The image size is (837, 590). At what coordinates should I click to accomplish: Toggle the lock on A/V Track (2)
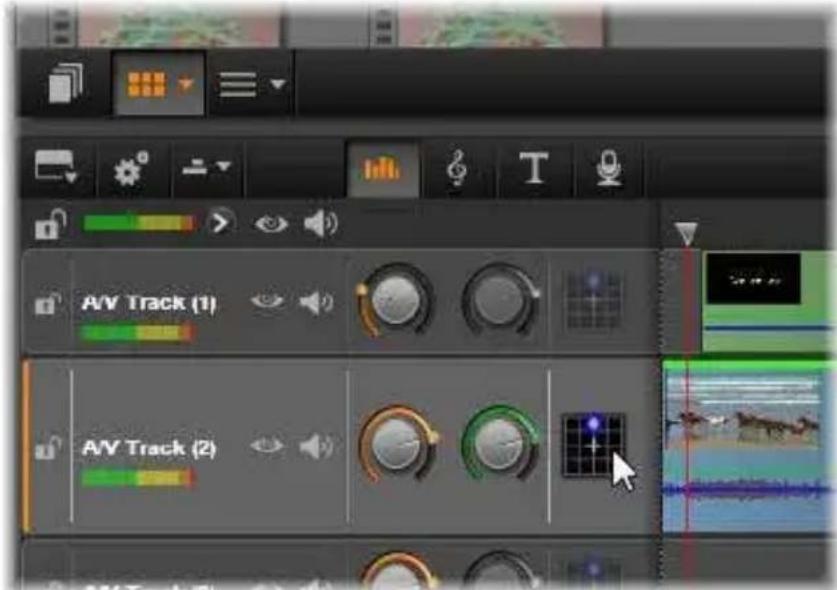48,448
